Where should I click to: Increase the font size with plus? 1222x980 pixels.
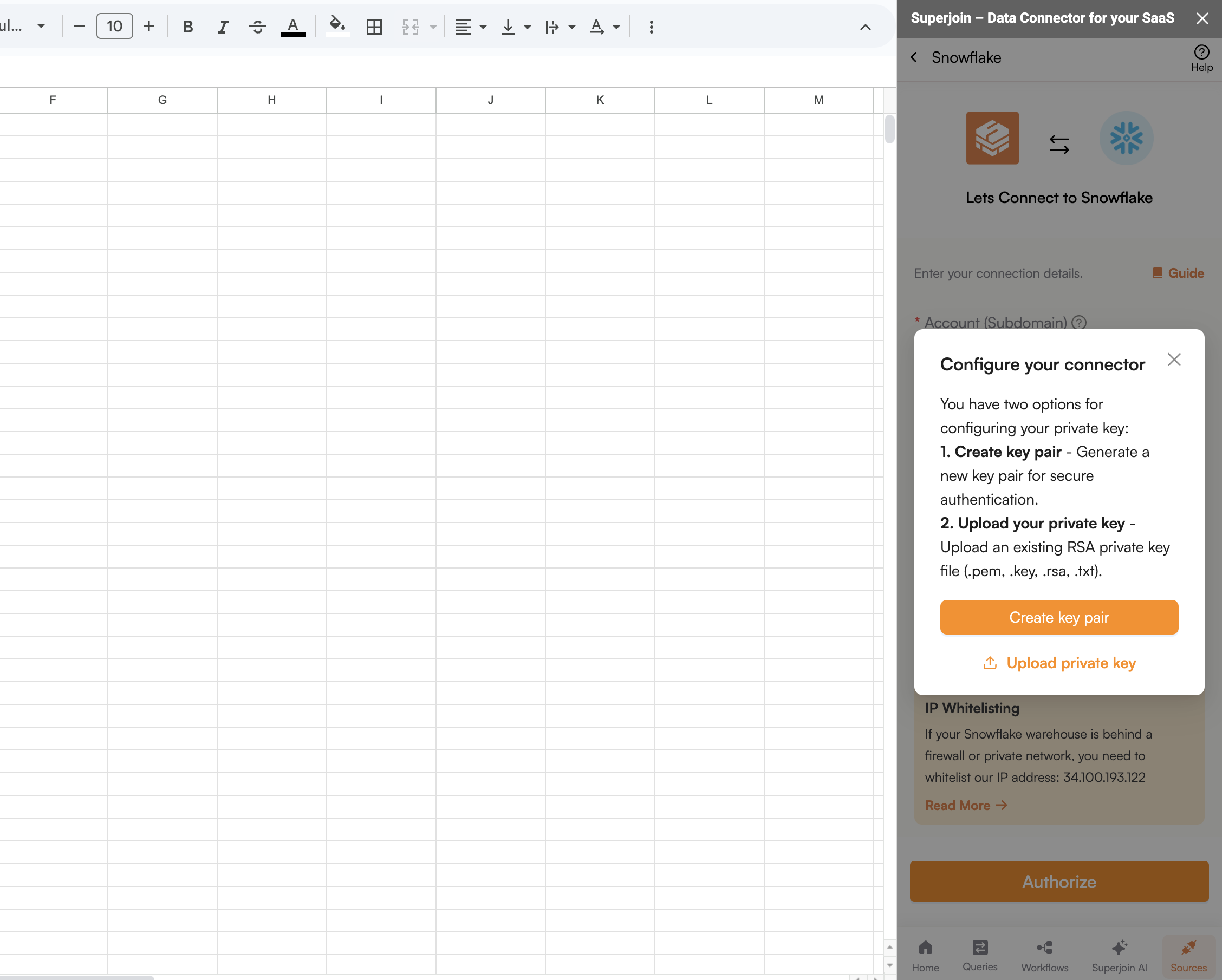[148, 26]
